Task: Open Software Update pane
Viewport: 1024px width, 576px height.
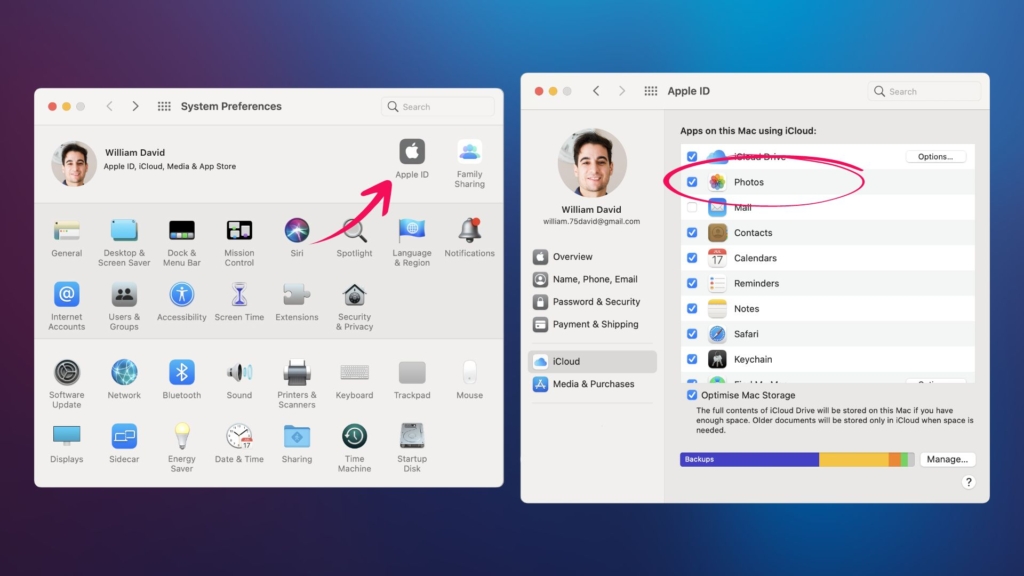Action: (x=67, y=384)
